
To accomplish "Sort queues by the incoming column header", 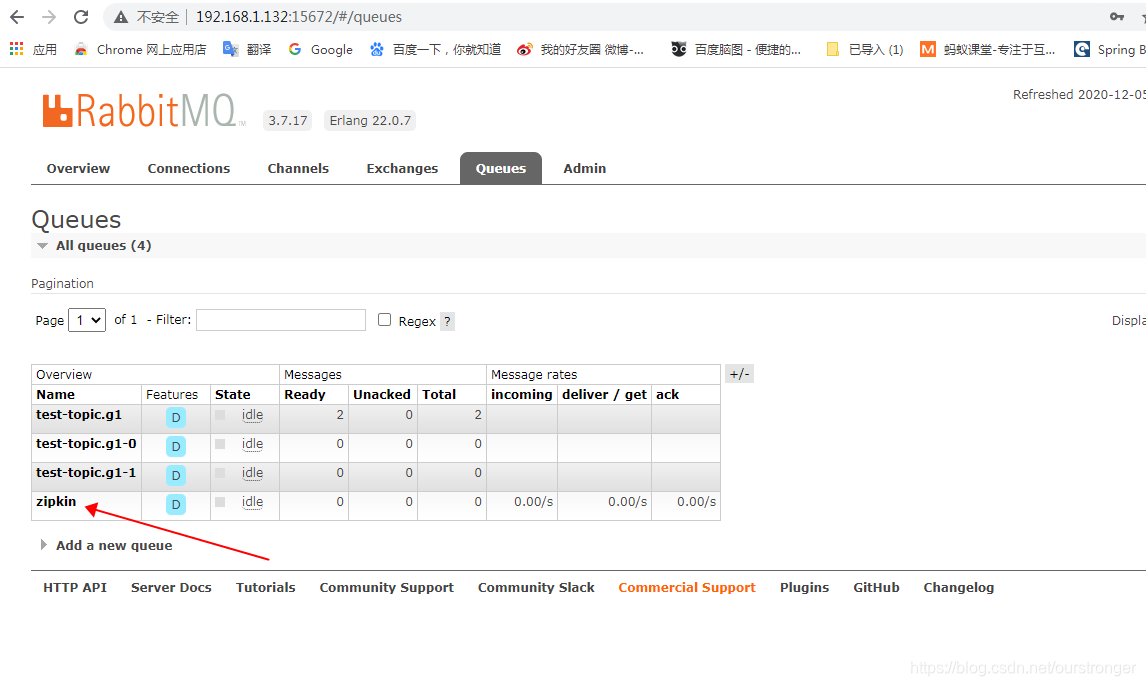I will click(522, 395).
